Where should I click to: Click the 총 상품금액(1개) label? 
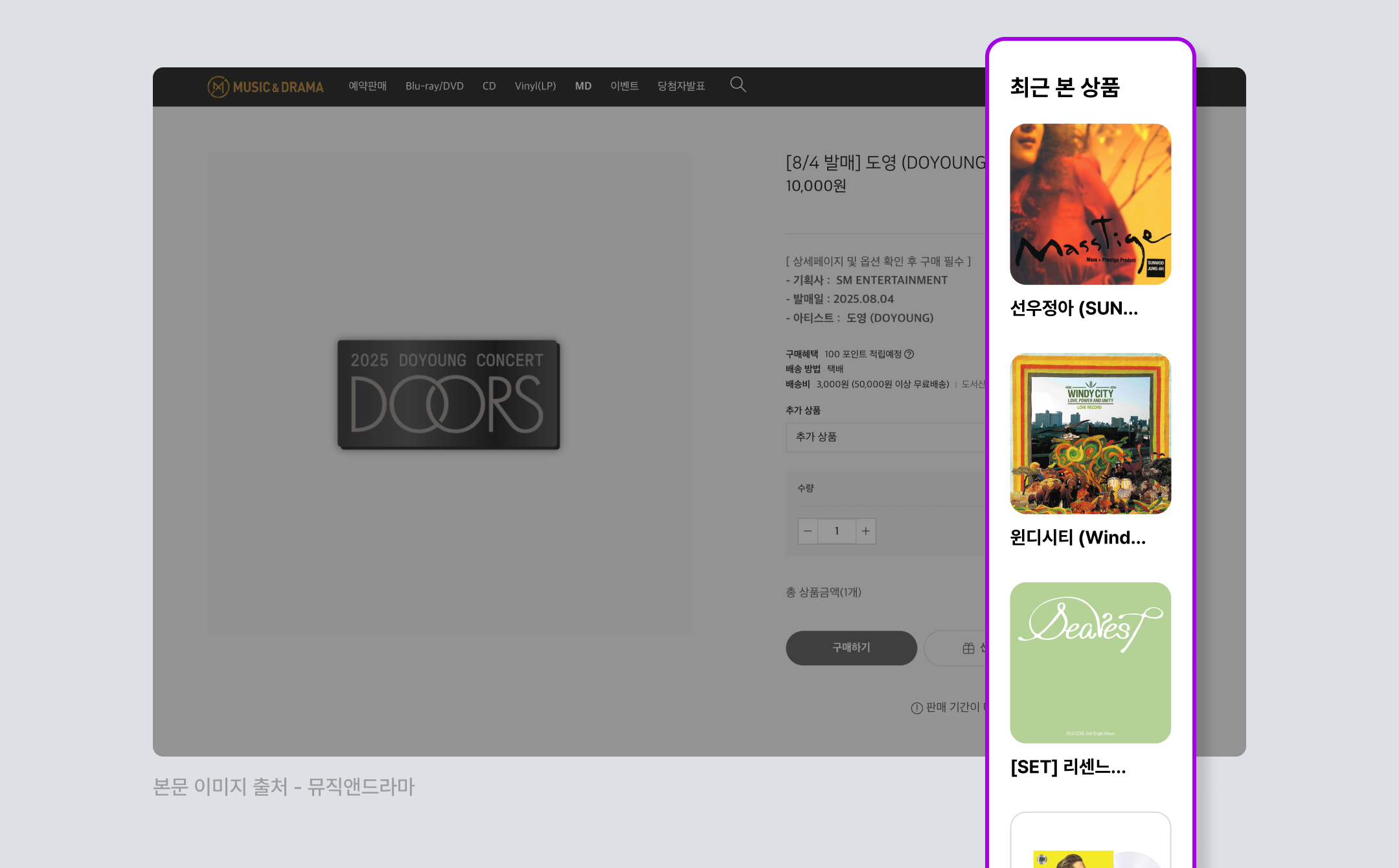824,592
